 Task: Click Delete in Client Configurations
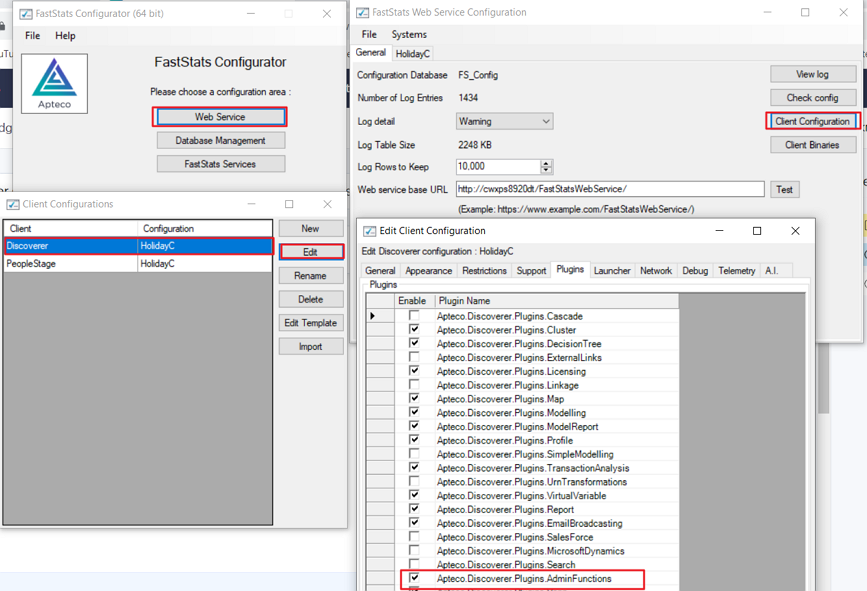311,299
